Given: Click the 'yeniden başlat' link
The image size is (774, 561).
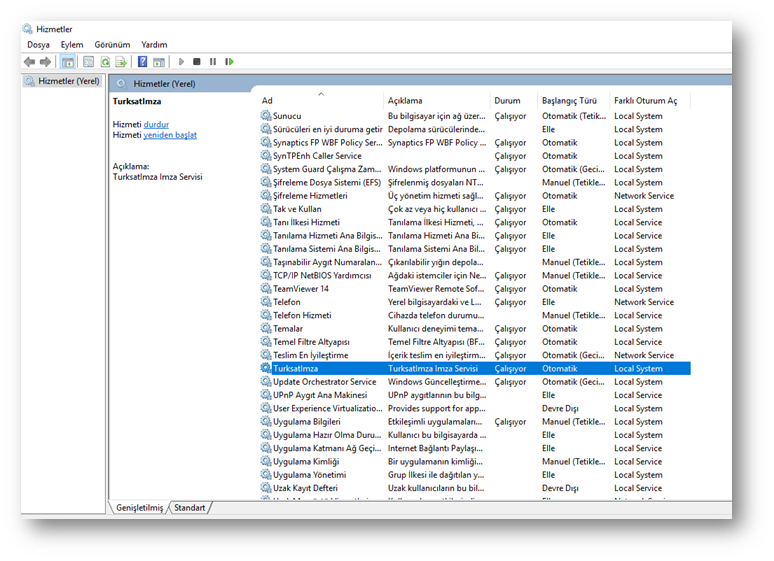Looking at the screenshot, I should coord(170,135).
